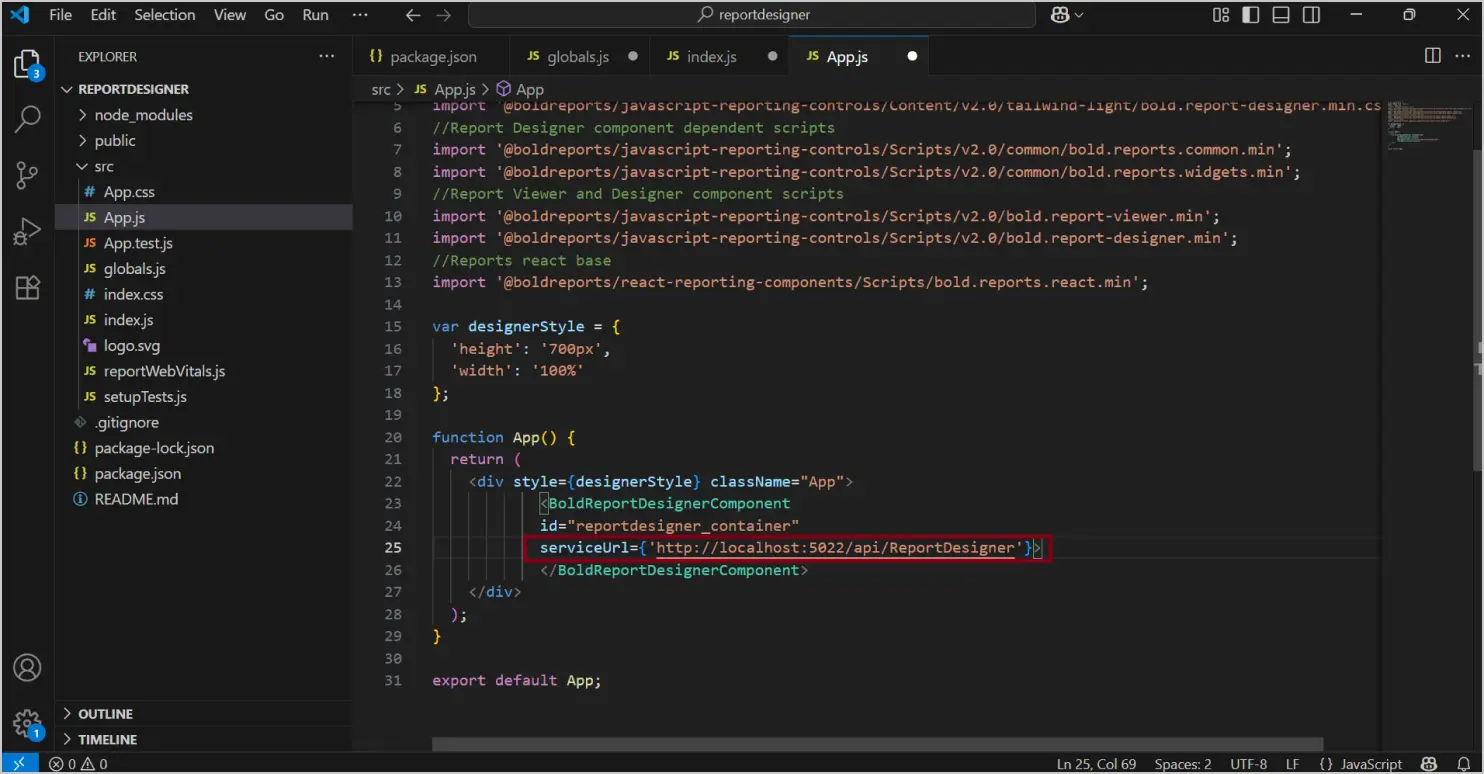Open the Selection menu
The image size is (1484, 774).
pos(164,14)
